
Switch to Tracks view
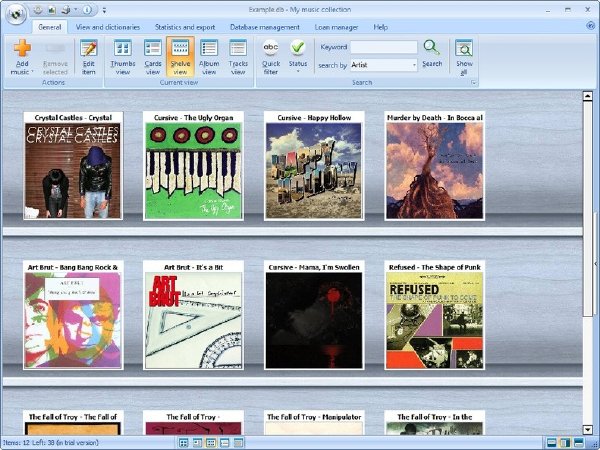(238, 57)
